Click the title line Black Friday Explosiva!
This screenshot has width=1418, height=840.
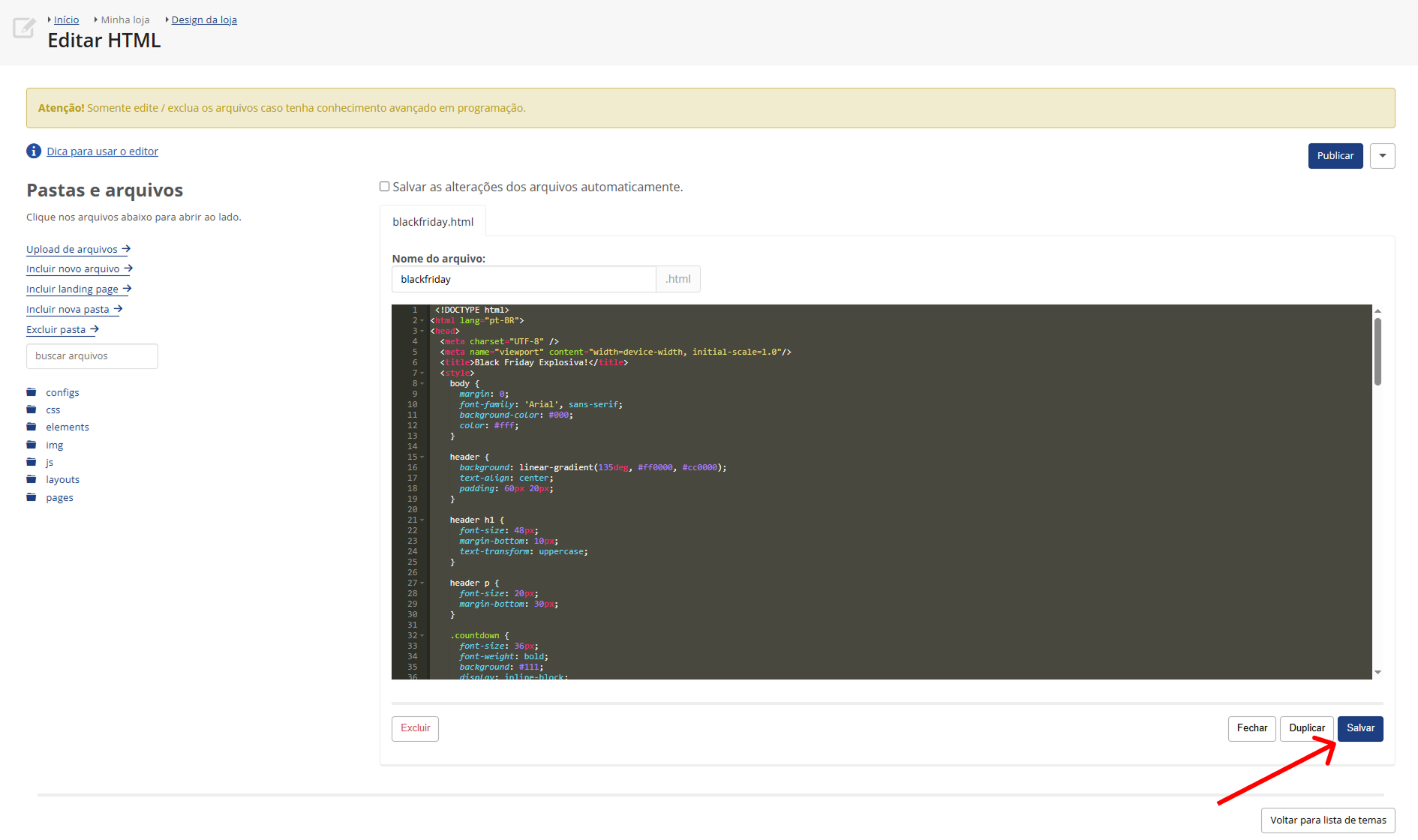click(534, 363)
